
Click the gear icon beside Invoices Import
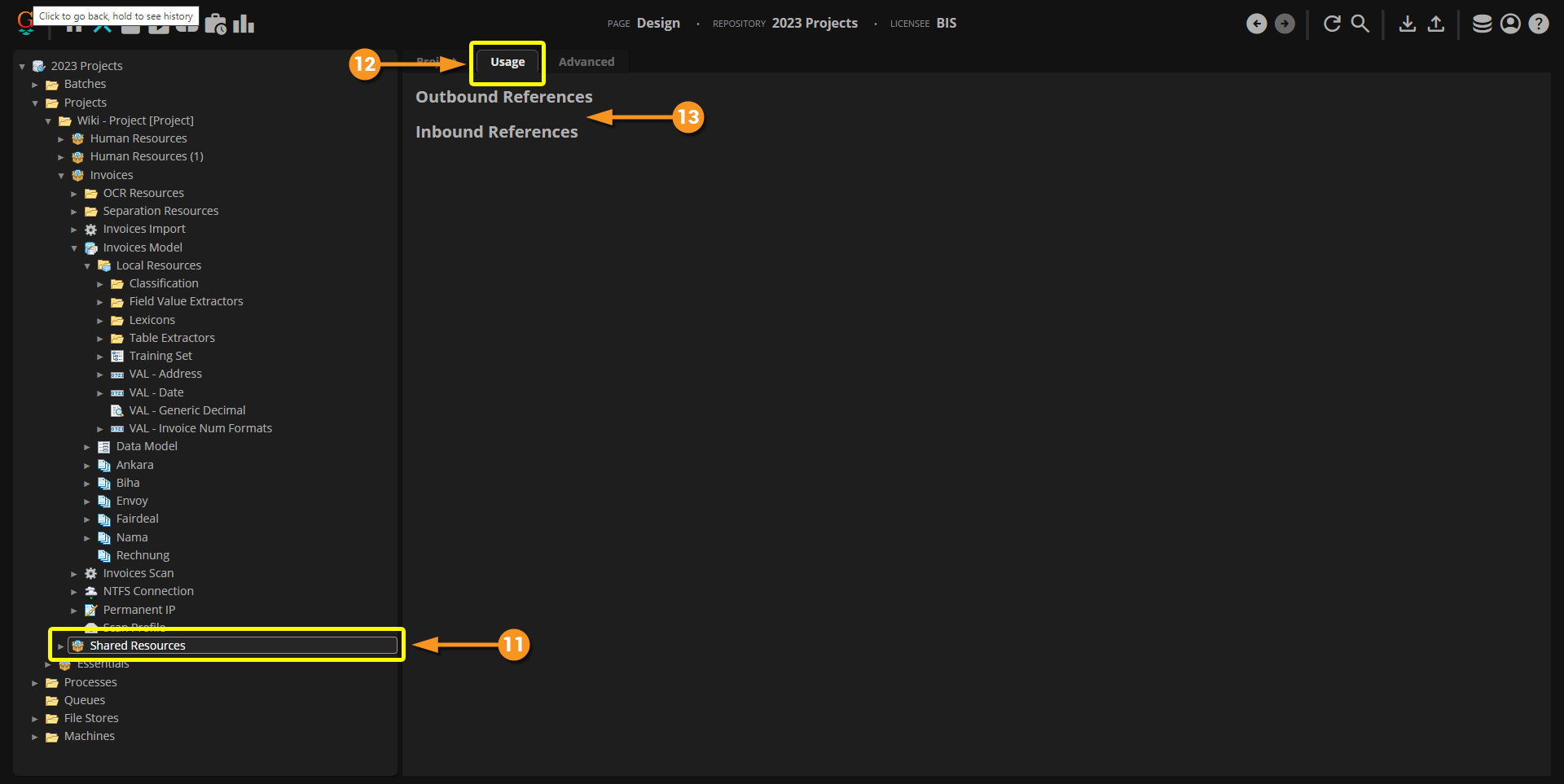tap(91, 230)
